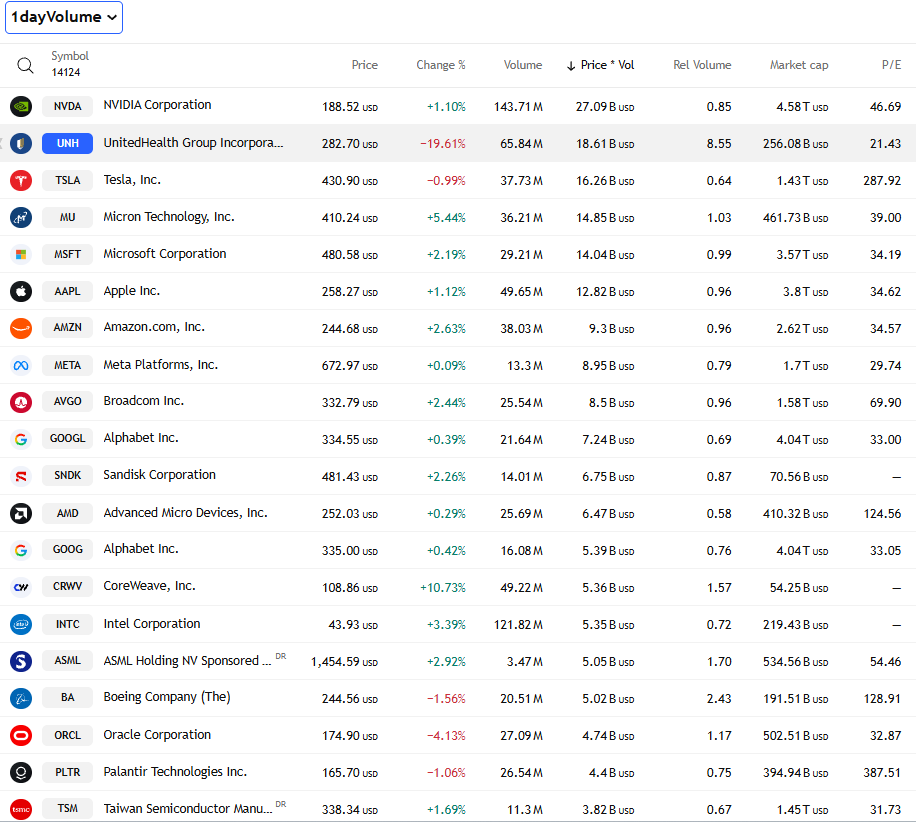Click the AMD logo icon
The height and width of the screenshot is (822, 916).
pyautogui.click(x=21, y=513)
